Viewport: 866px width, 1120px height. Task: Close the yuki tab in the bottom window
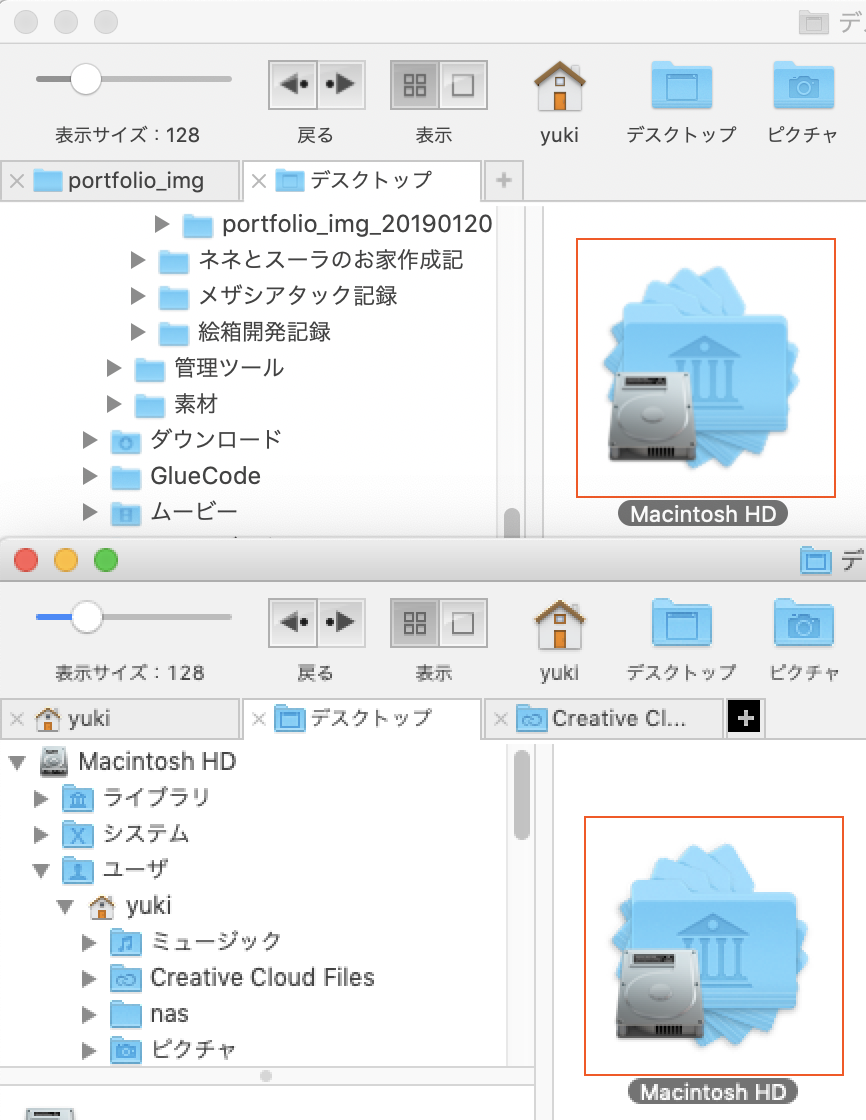click(17, 719)
